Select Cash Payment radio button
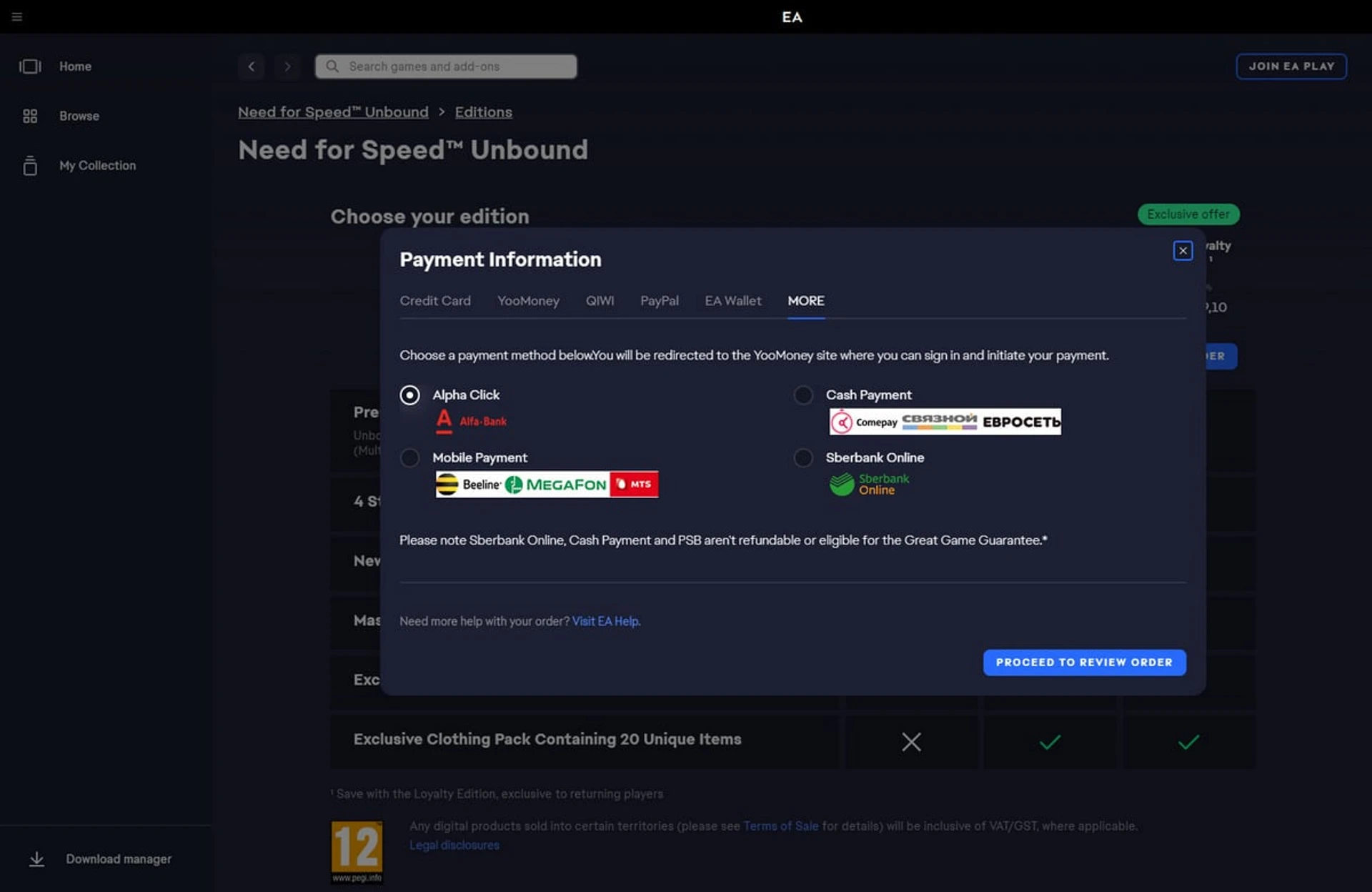 pyautogui.click(x=803, y=395)
